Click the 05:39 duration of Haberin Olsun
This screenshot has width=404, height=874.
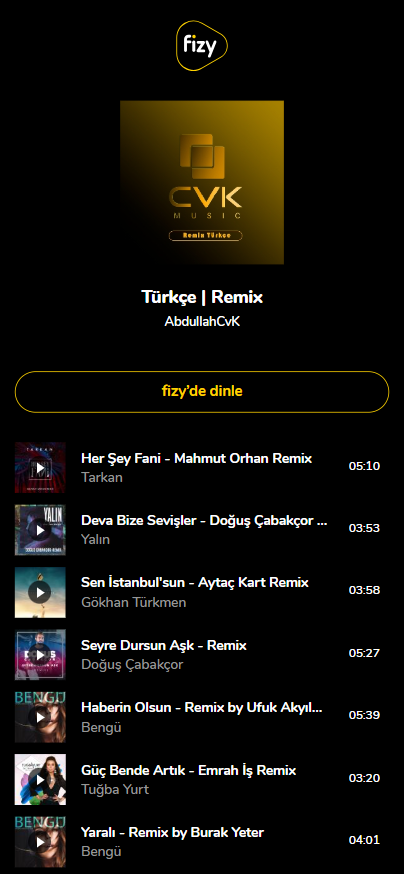[364, 716]
